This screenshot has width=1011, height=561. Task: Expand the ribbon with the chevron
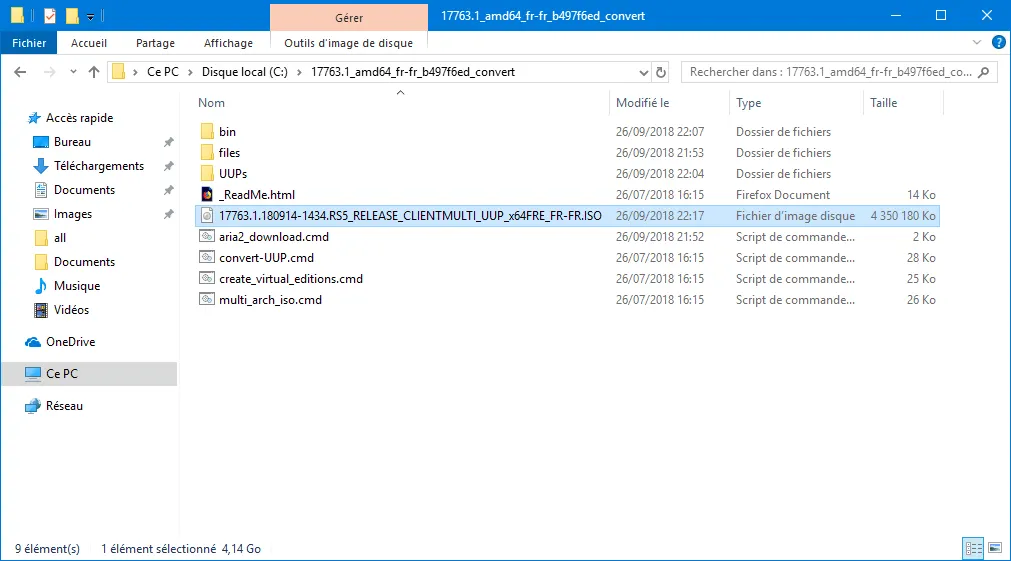coord(977,43)
